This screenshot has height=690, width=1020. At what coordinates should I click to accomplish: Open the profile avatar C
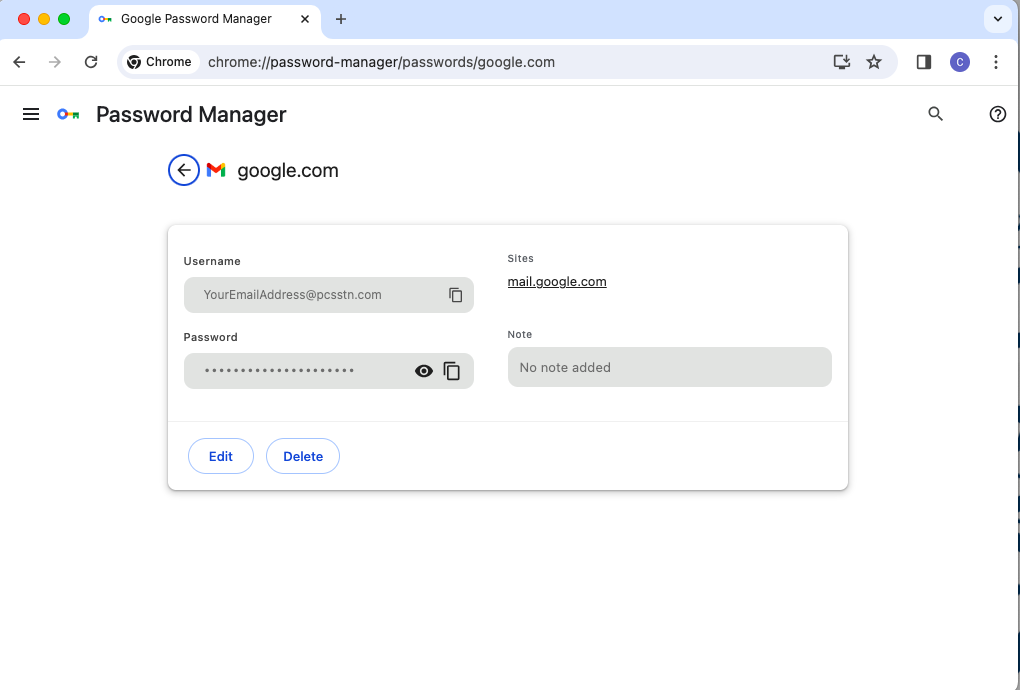tap(960, 62)
